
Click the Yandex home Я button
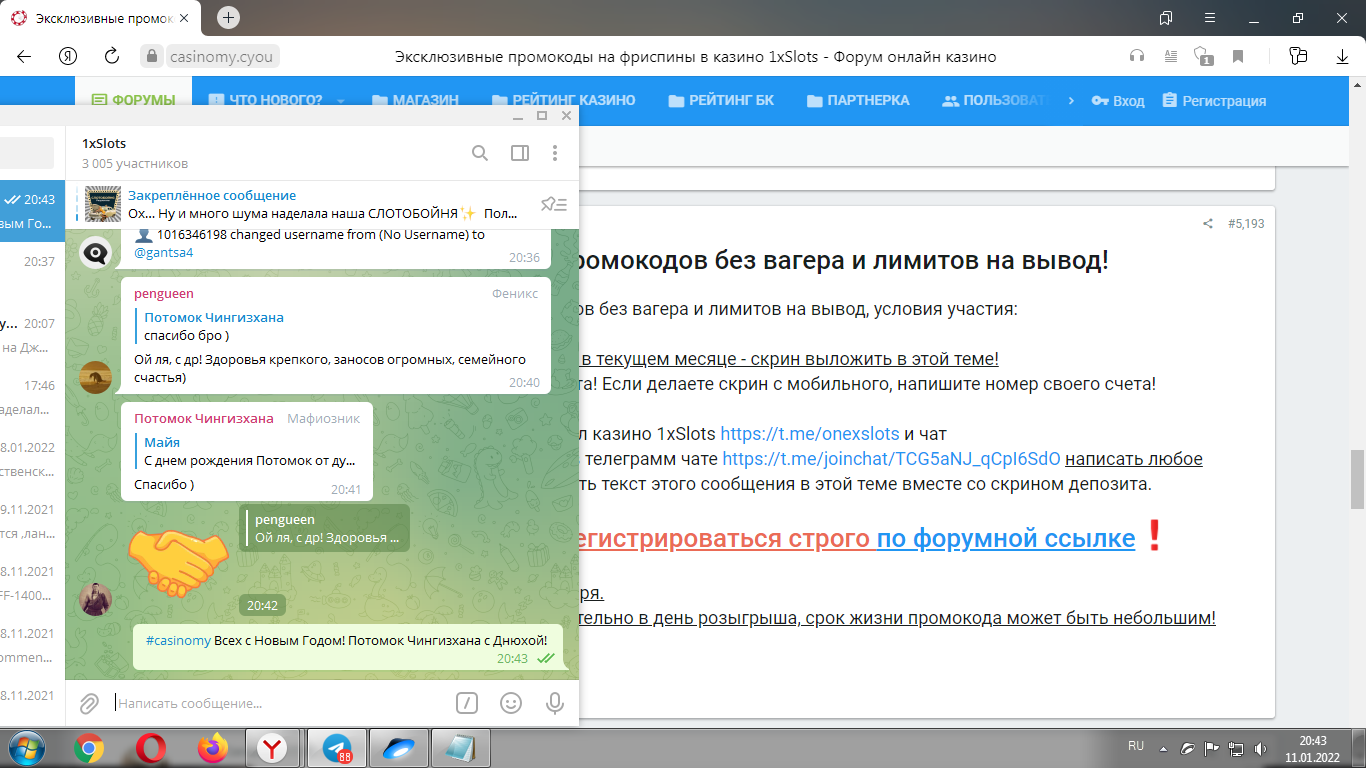pyautogui.click(x=68, y=56)
